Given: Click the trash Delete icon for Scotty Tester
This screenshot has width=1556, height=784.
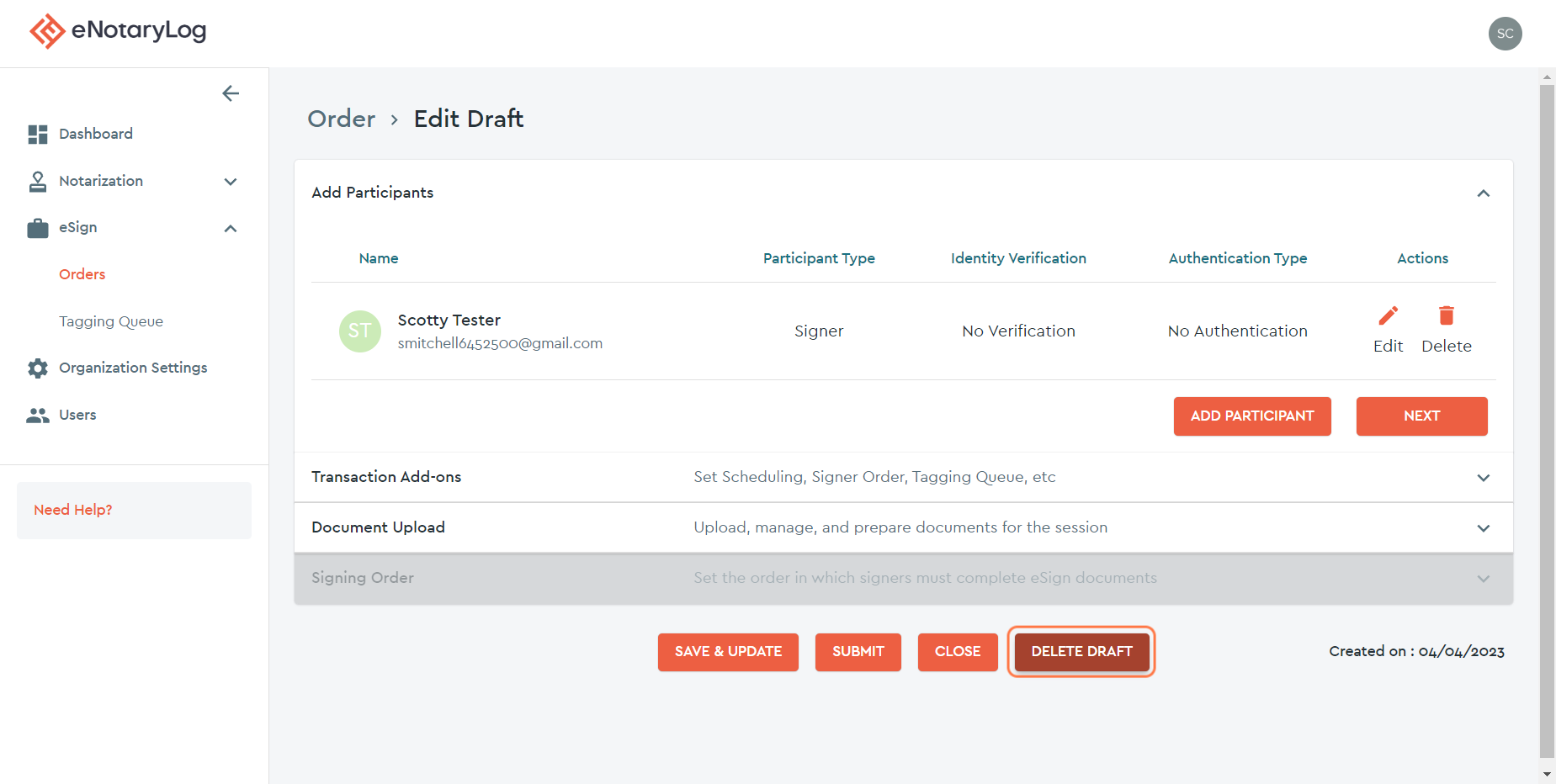Looking at the screenshot, I should pos(1447,315).
